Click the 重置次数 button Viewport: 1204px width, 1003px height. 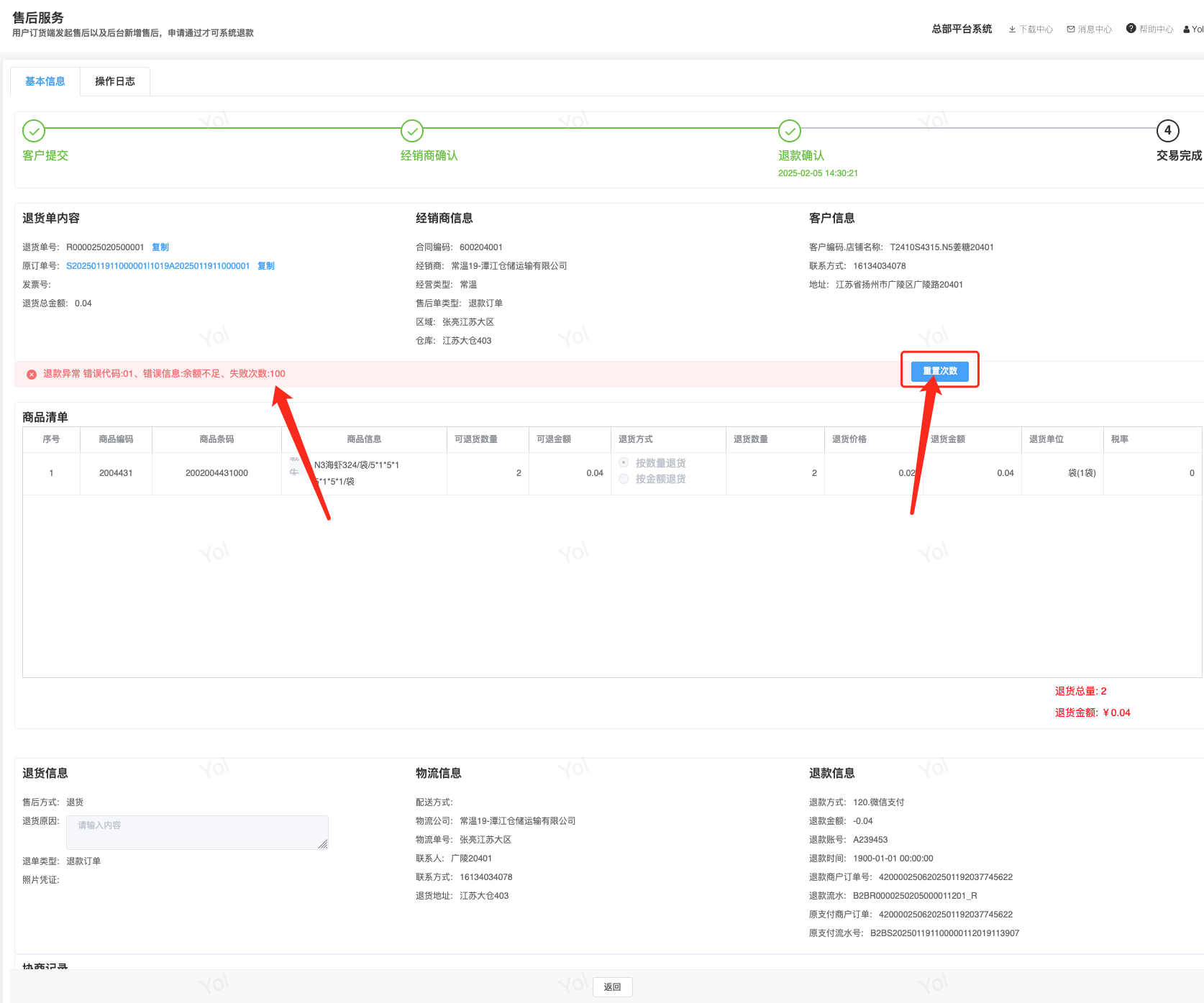tap(940, 371)
